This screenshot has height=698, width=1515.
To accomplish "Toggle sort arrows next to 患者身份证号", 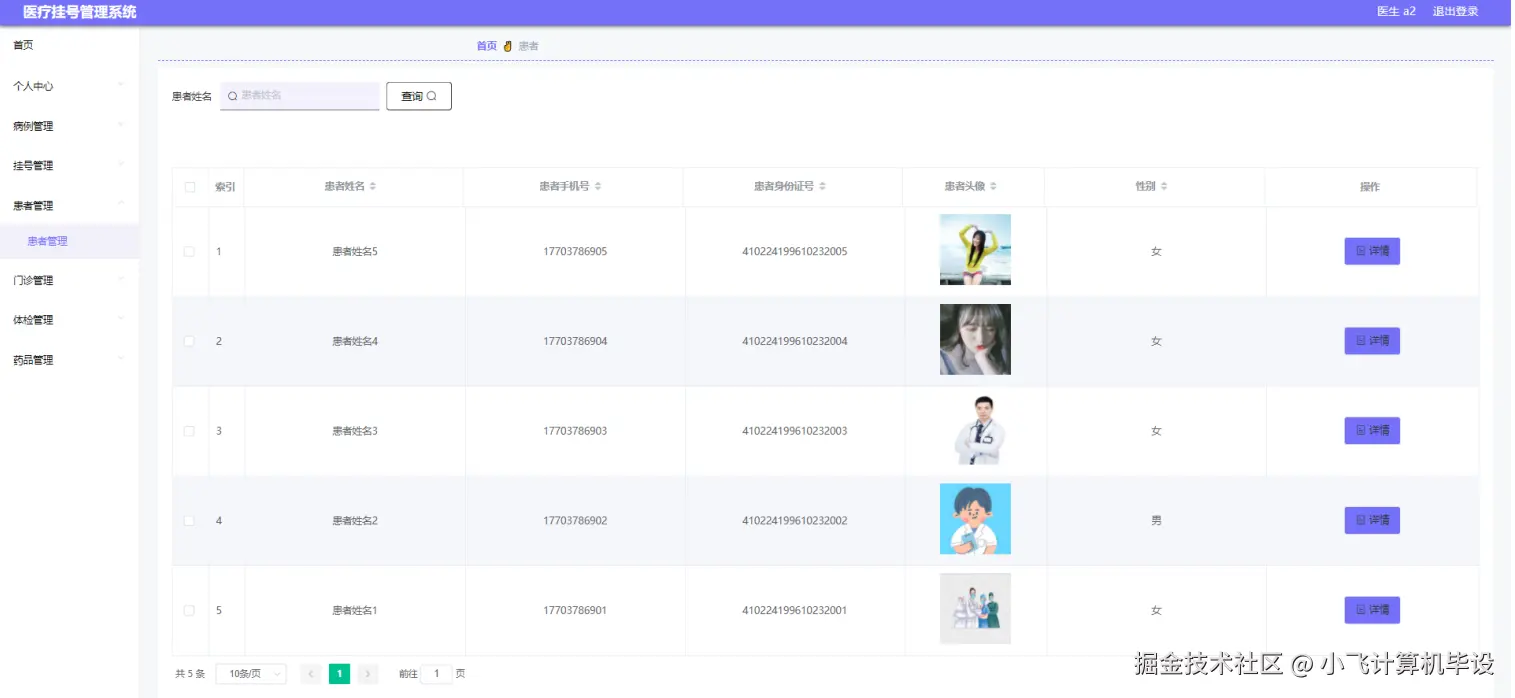I will coord(823,187).
